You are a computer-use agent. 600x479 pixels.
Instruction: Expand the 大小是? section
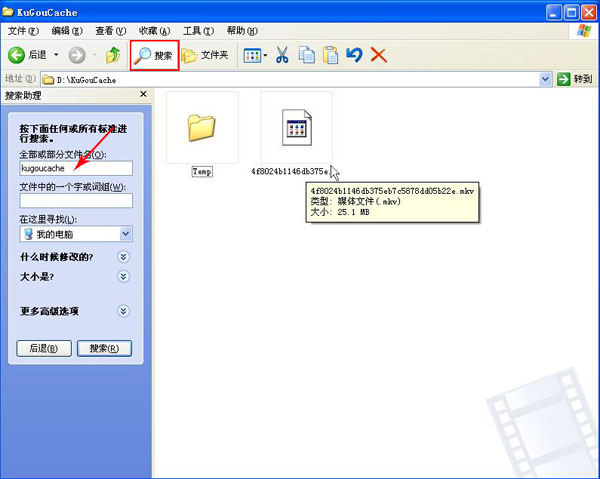point(123,276)
